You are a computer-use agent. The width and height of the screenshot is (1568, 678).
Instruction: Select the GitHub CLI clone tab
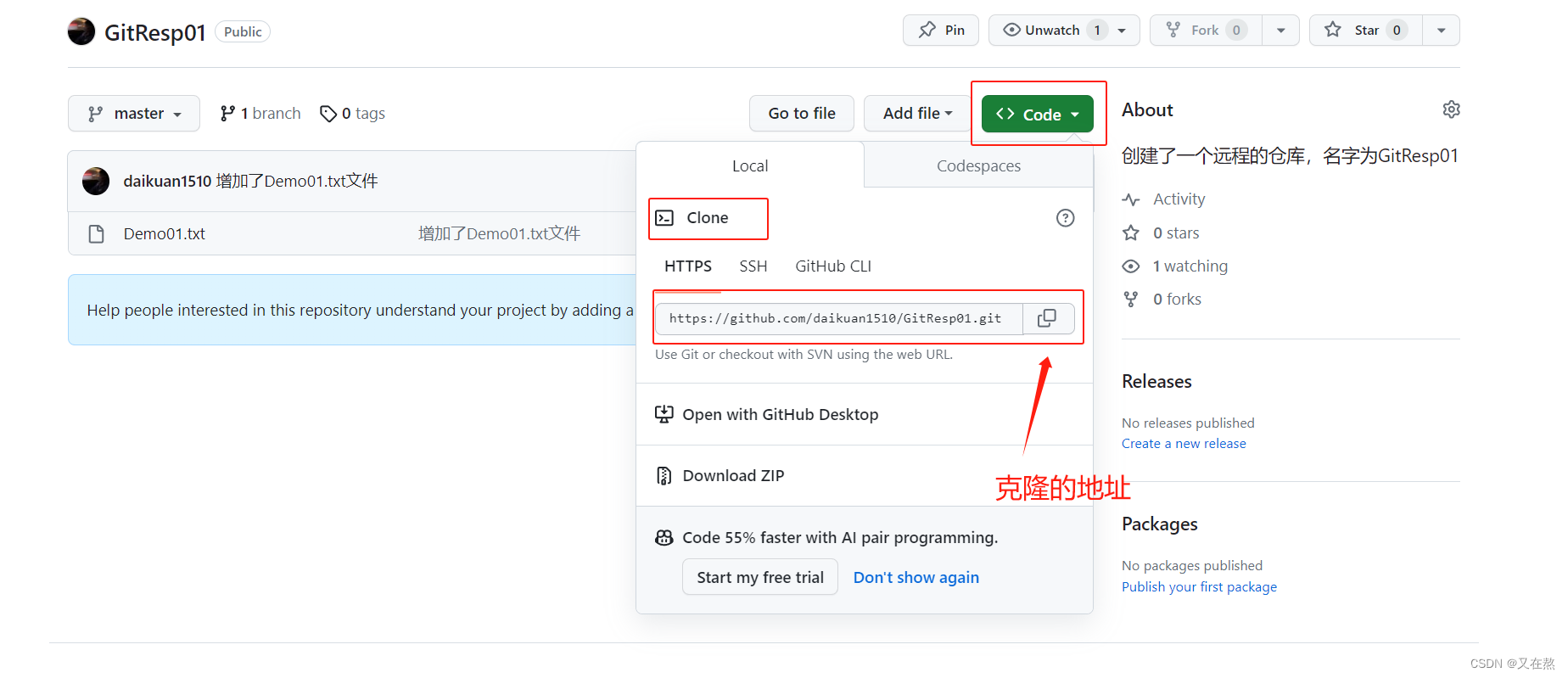point(833,266)
